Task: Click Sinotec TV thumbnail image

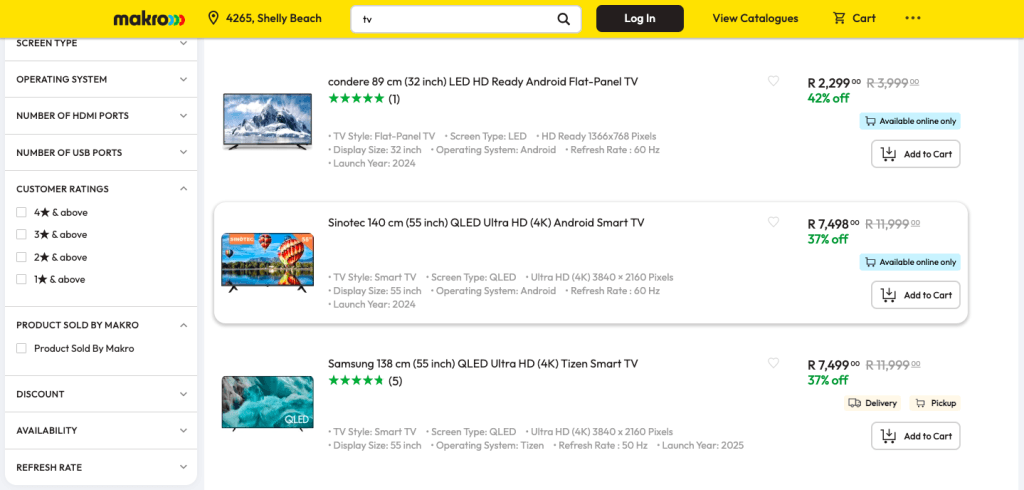Action: point(267,262)
